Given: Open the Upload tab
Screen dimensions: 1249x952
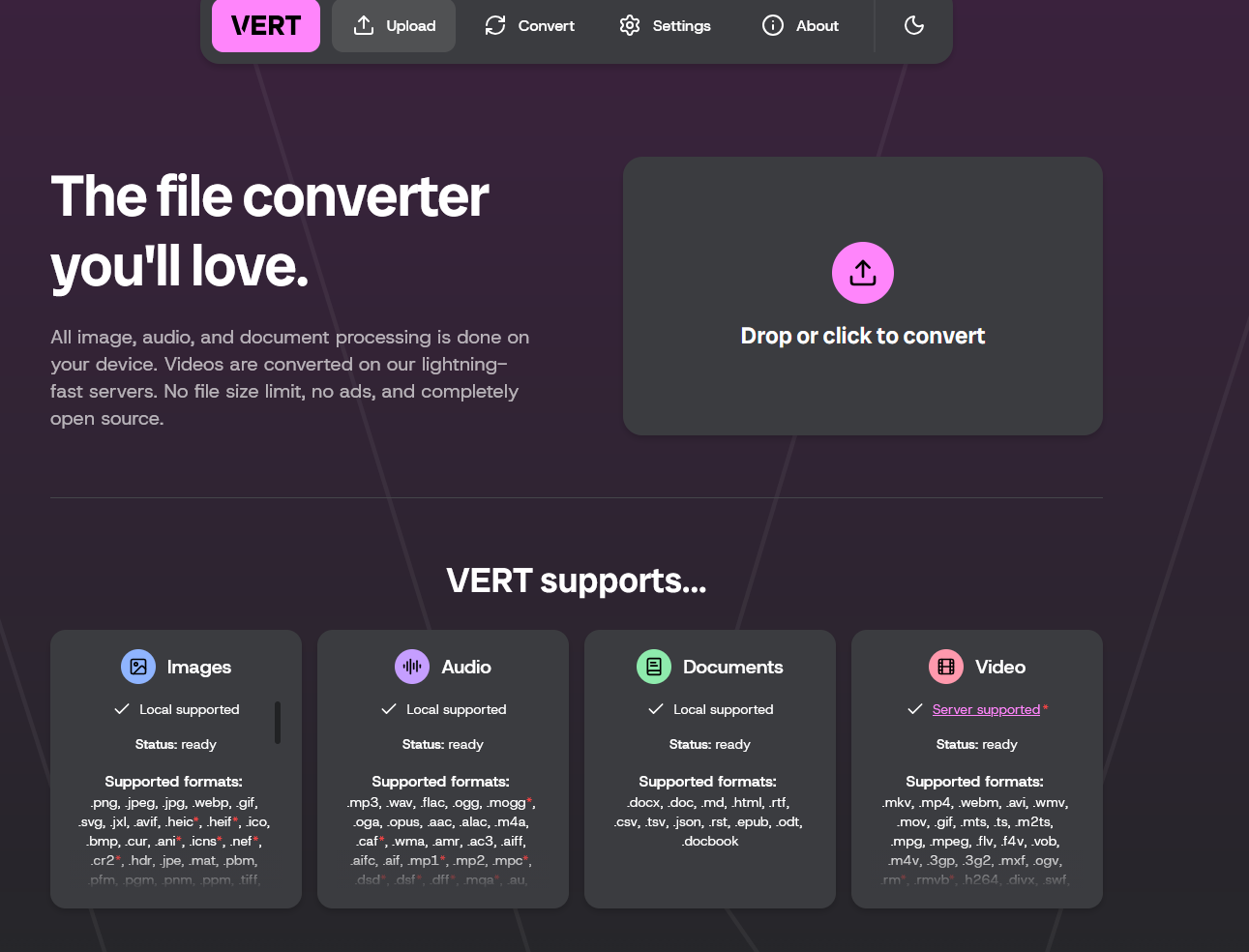Looking at the screenshot, I should tap(394, 26).
